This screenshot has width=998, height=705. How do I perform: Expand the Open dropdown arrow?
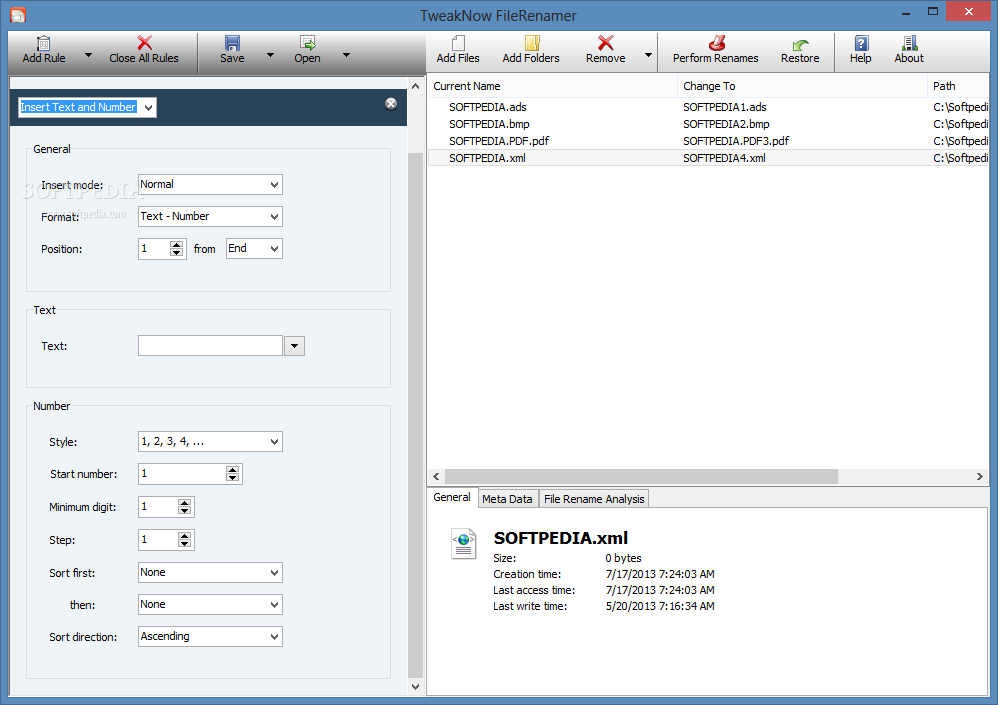point(346,55)
